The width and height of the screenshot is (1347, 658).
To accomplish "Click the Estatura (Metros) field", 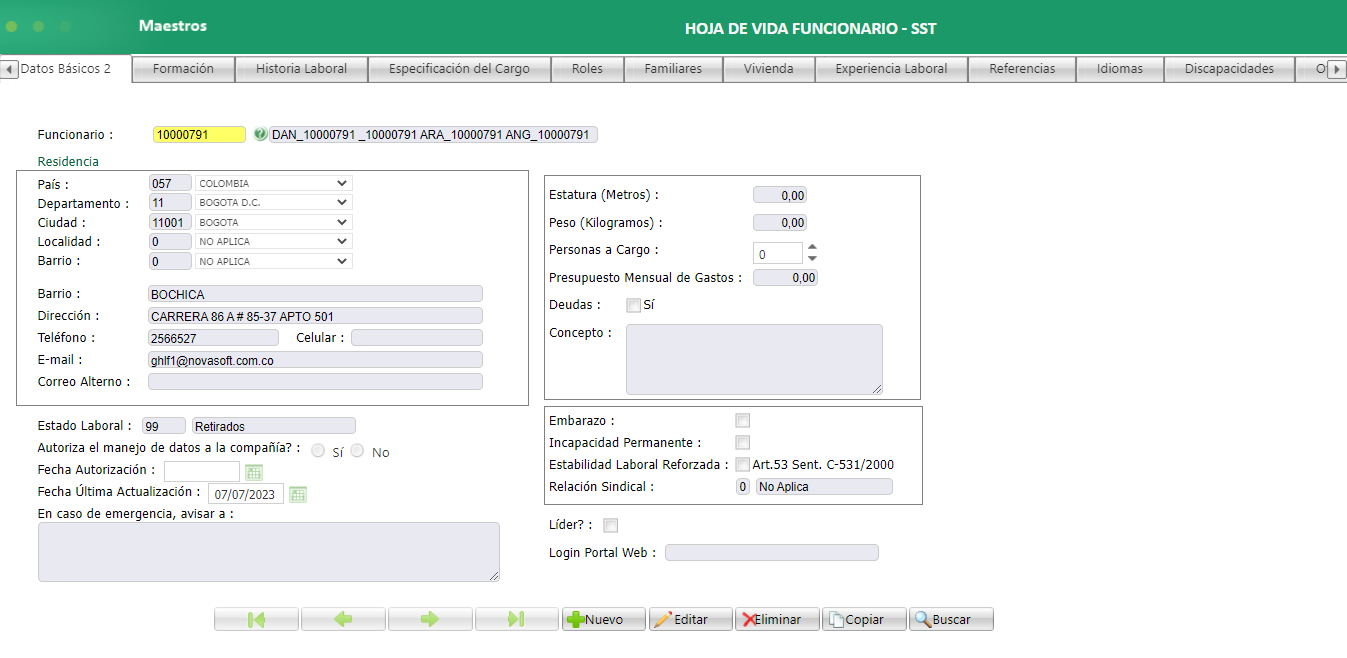I will (x=780, y=196).
